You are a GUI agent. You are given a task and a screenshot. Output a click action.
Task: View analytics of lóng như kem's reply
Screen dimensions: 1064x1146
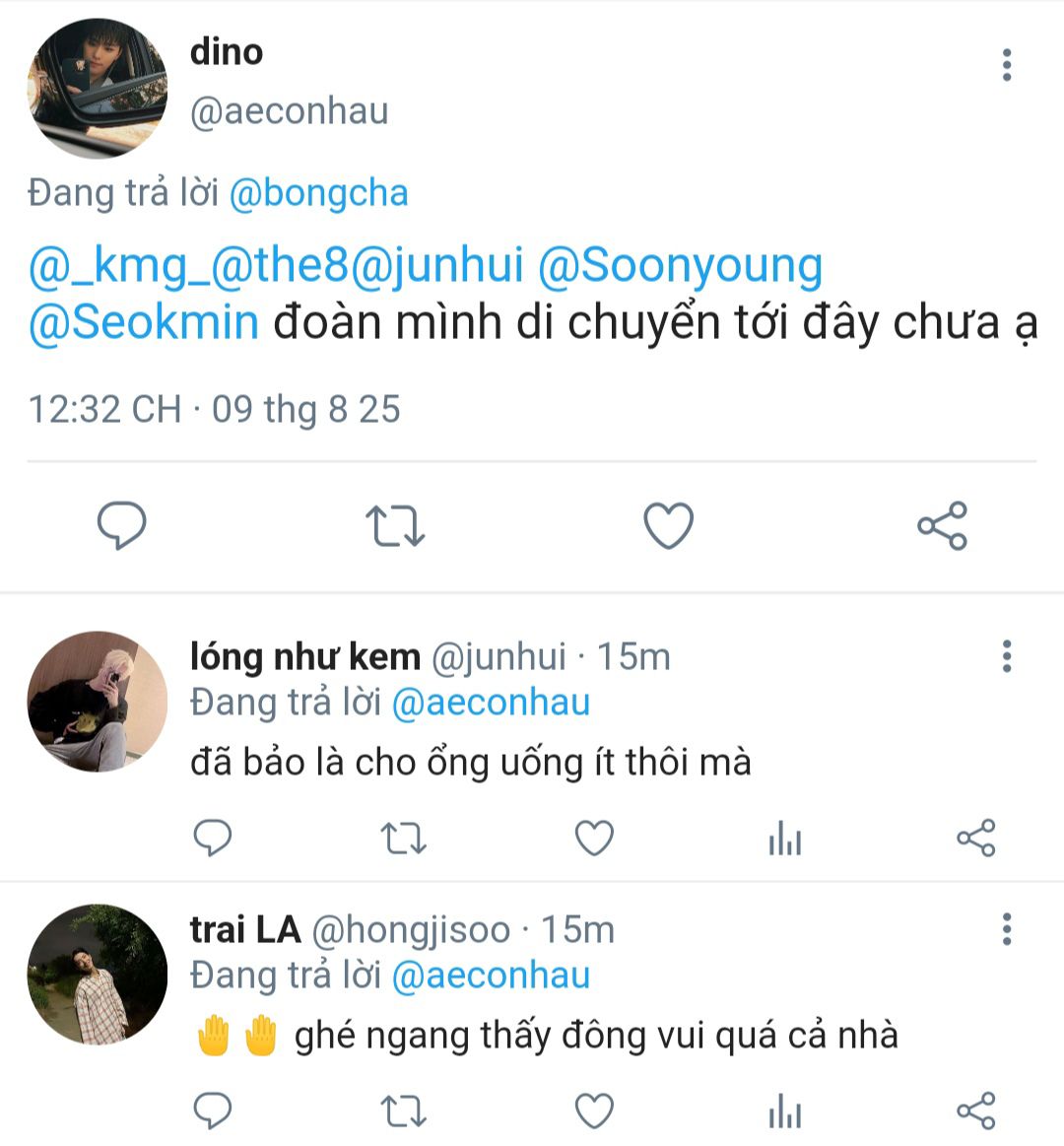point(784,840)
